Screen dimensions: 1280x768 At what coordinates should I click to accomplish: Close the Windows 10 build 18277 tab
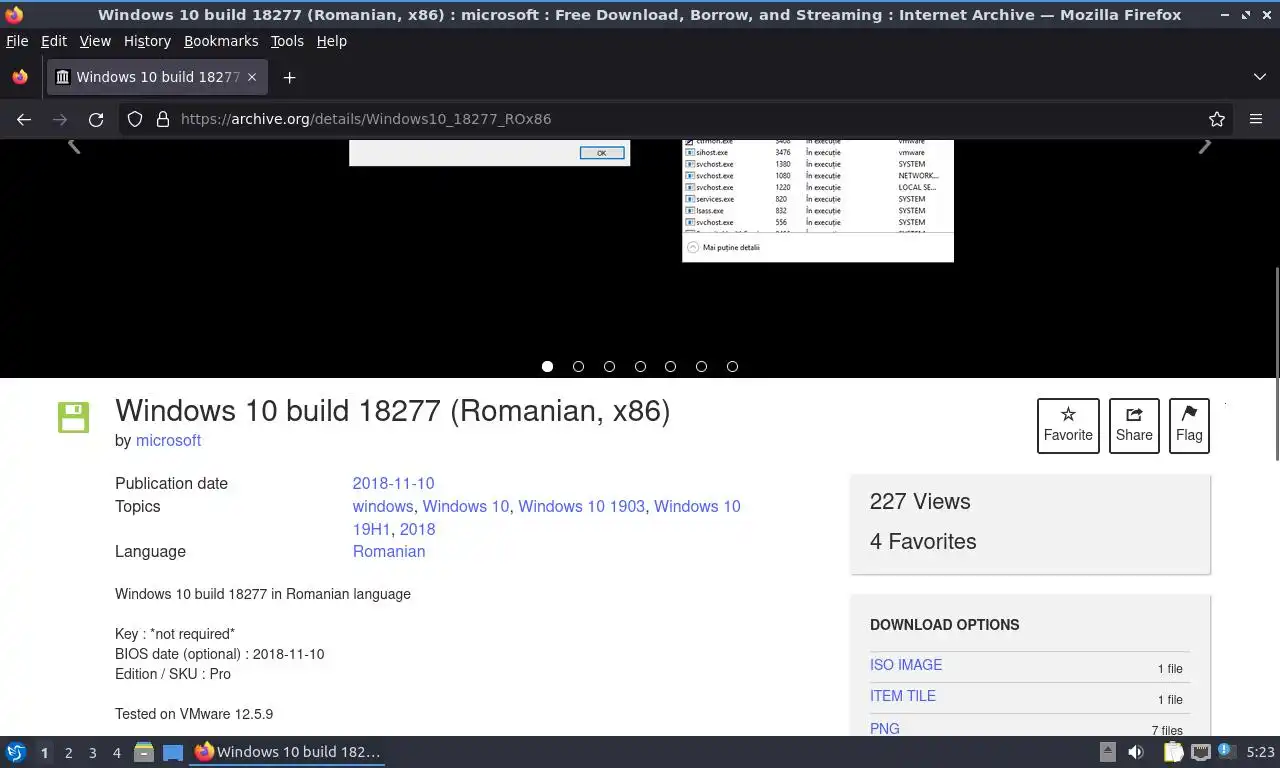click(252, 77)
